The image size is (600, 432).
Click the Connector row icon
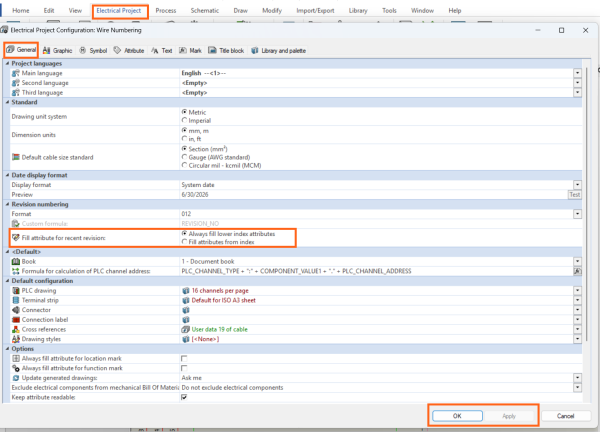[16, 310]
